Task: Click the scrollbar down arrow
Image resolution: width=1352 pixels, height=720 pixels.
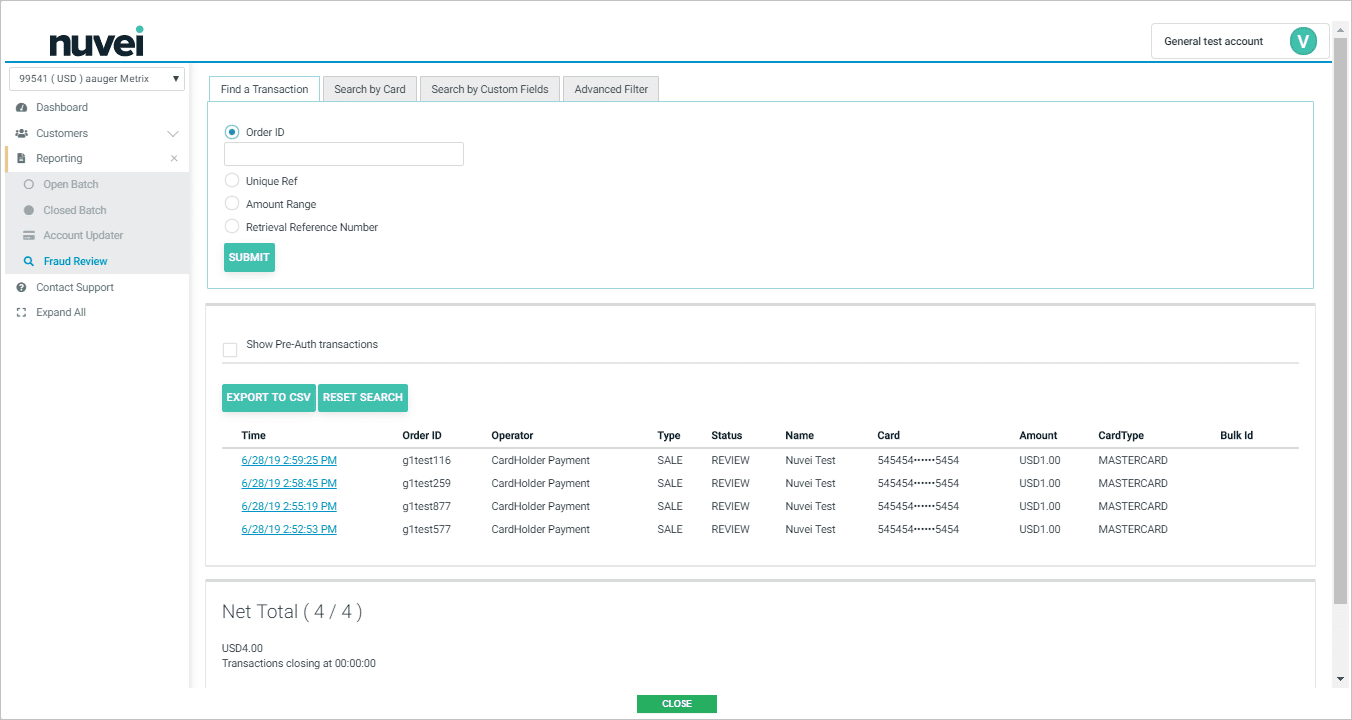Action: point(1341,679)
